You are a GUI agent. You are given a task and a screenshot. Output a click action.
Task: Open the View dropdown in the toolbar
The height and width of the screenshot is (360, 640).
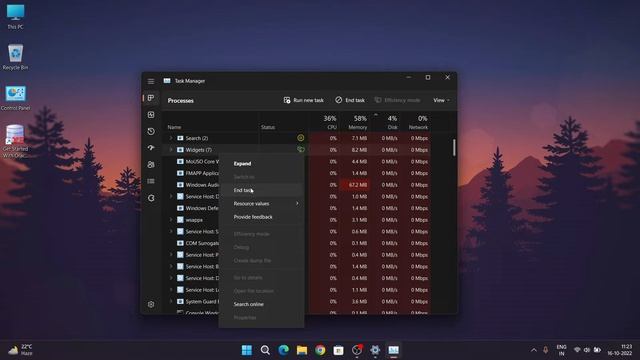point(441,100)
